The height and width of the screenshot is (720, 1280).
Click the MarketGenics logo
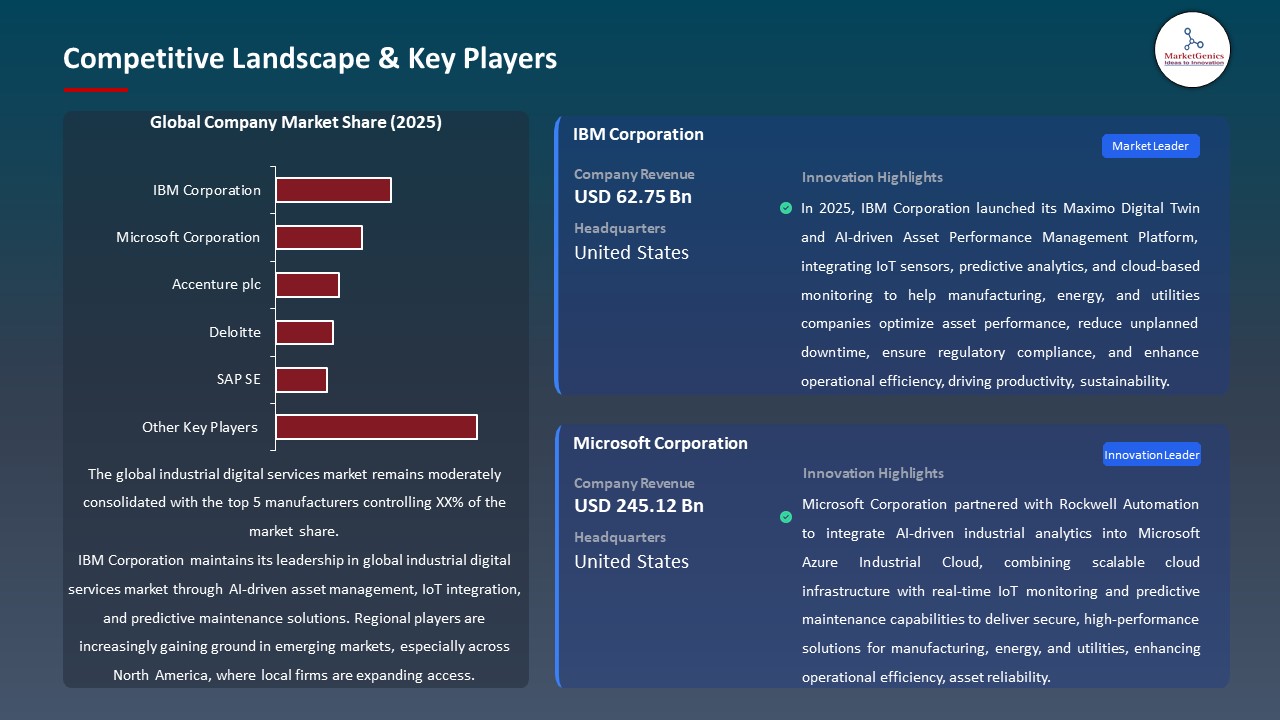1192,50
